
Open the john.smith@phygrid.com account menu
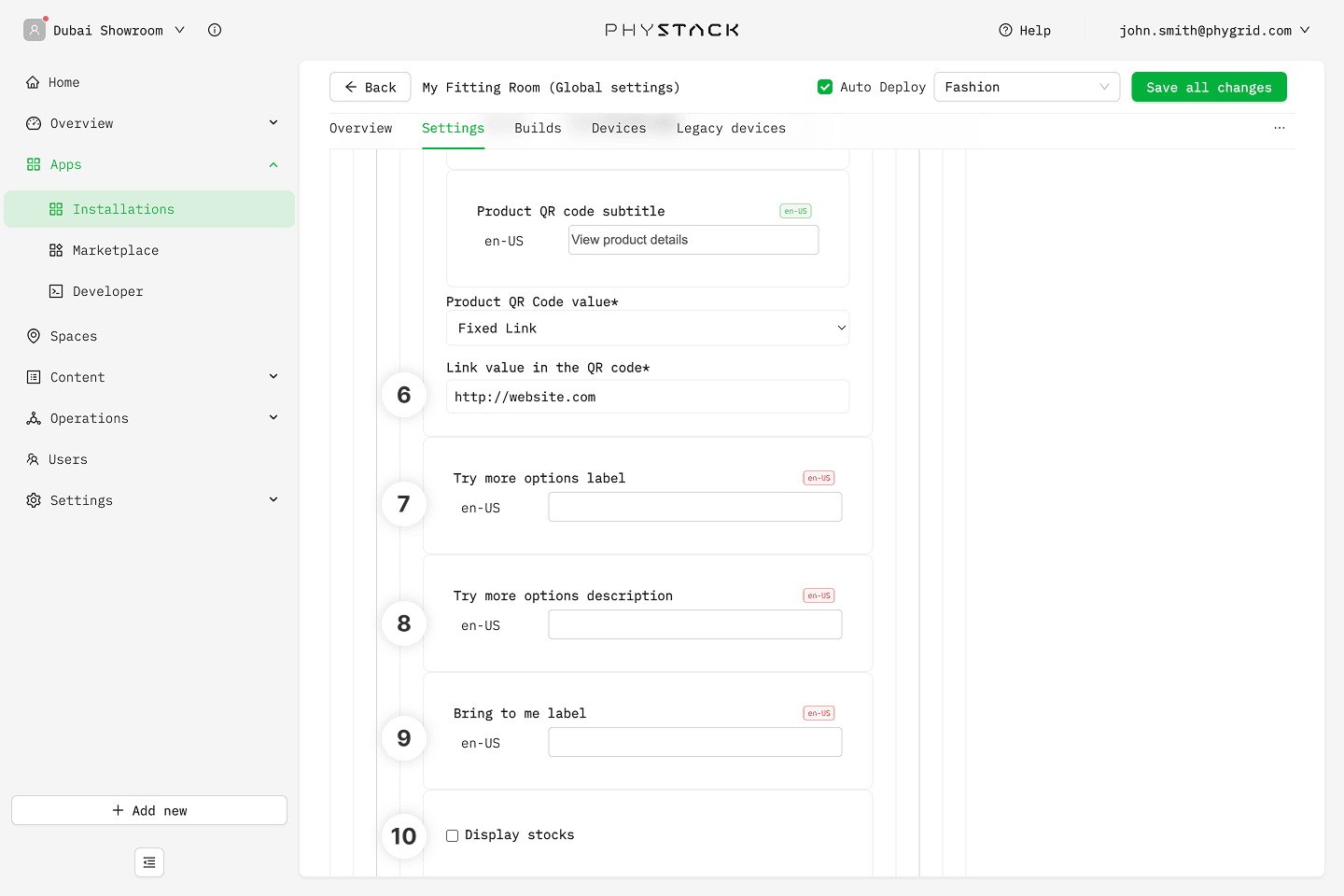tap(1214, 30)
